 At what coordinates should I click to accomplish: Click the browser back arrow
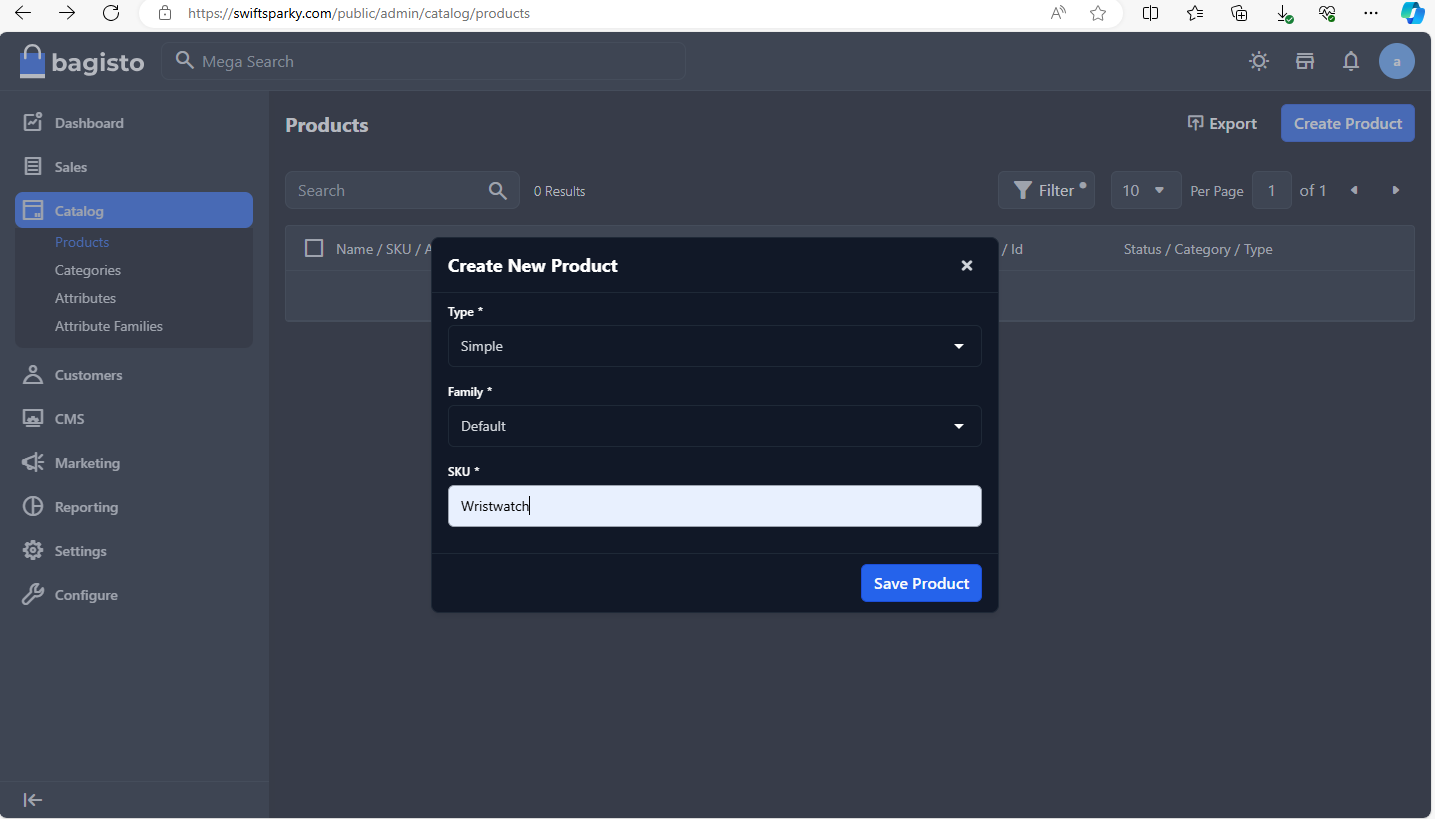point(23,13)
